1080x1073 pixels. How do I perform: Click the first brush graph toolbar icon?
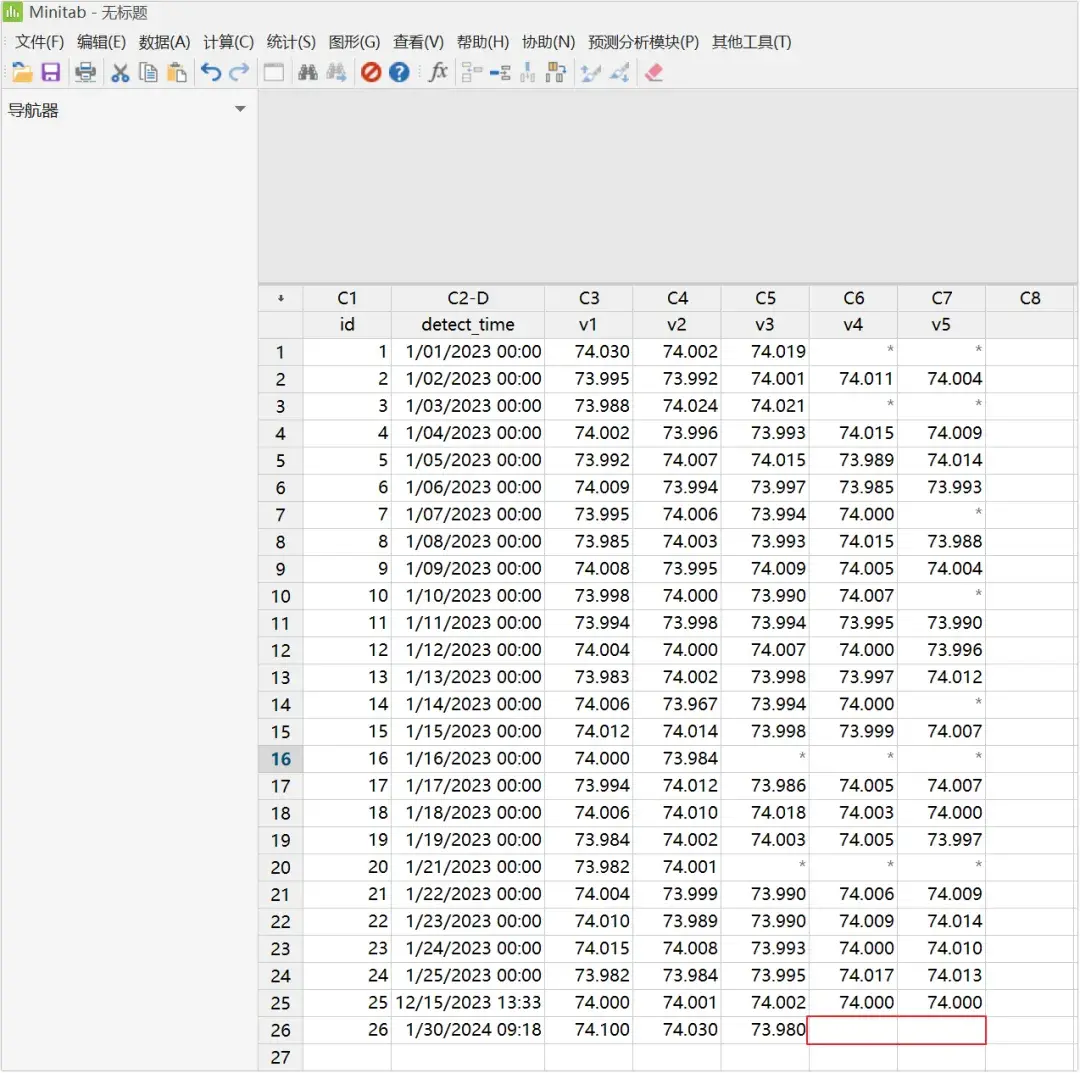coord(590,72)
